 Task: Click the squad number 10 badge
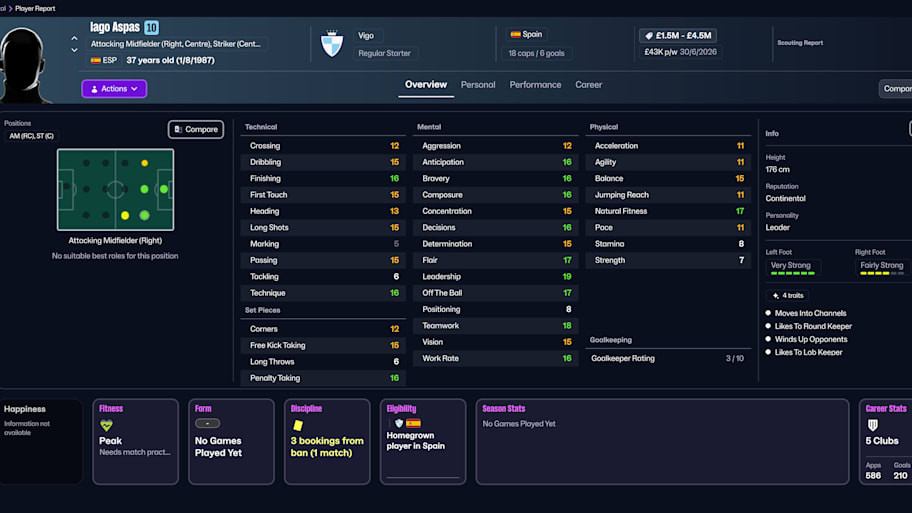point(151,28)
